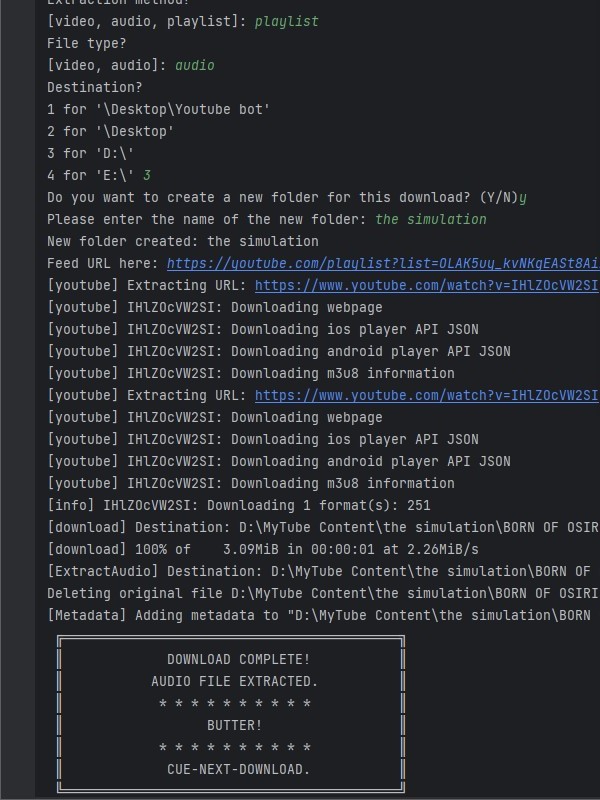Click the "CUE-NEXT-DOWNLOAD." banner text
The width and height of the screenshot is (600, 800).
[x=238, y=769]
